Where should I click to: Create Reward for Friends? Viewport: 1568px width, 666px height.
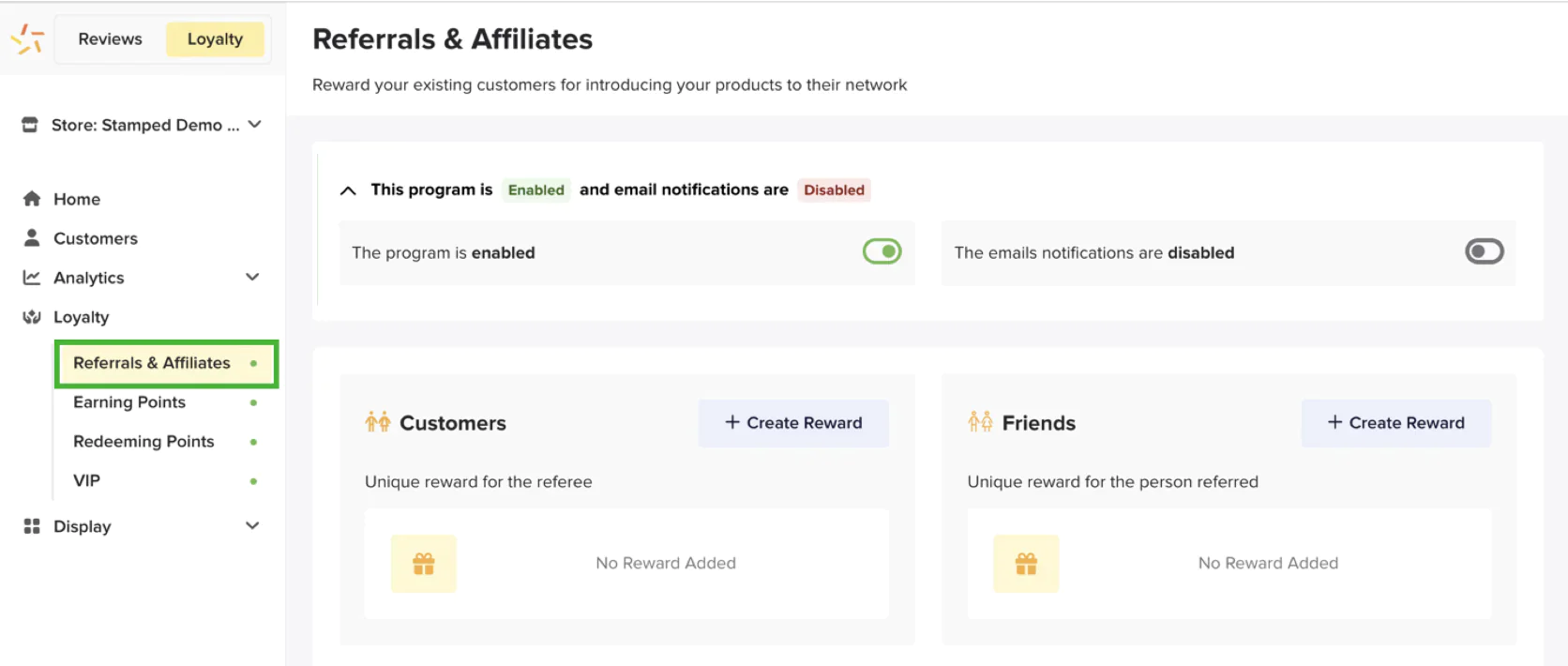(1395, 423)
